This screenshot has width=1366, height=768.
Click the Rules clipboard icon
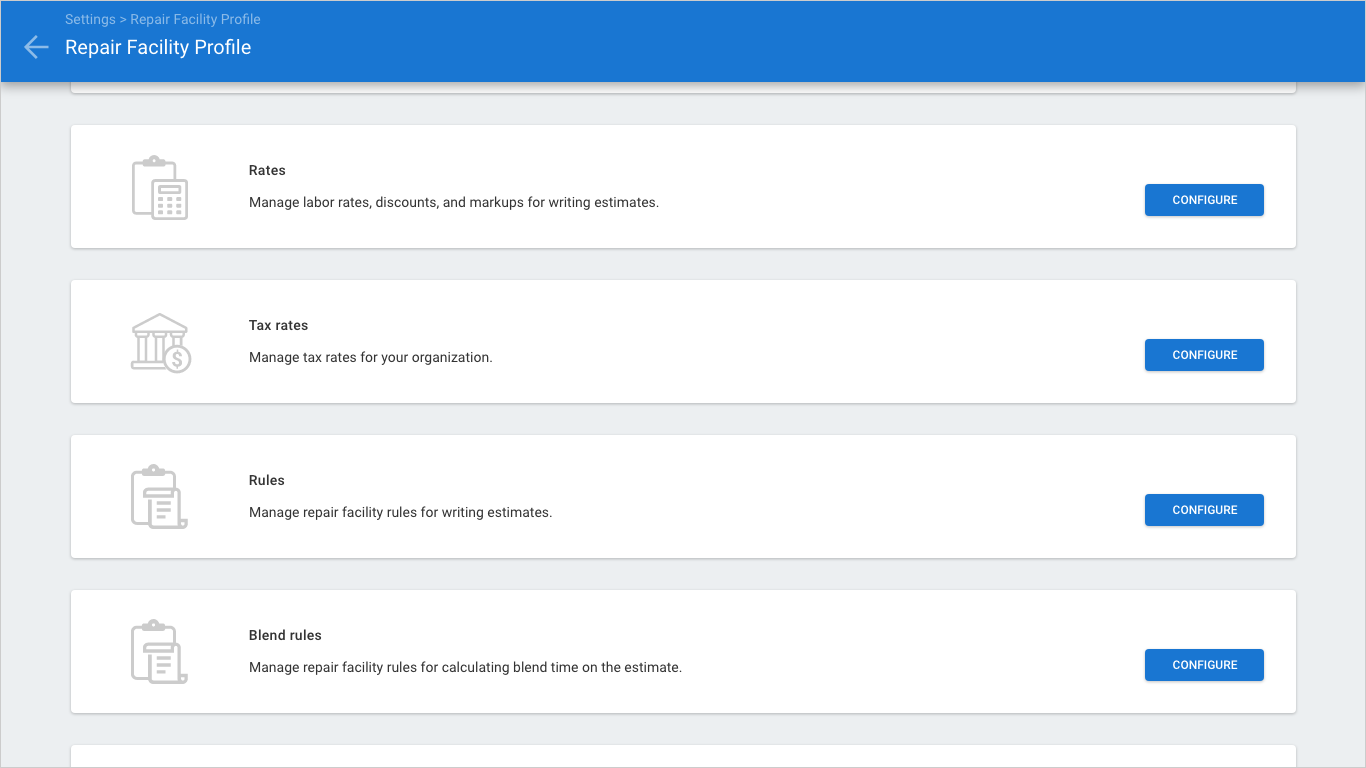(160, 497)
